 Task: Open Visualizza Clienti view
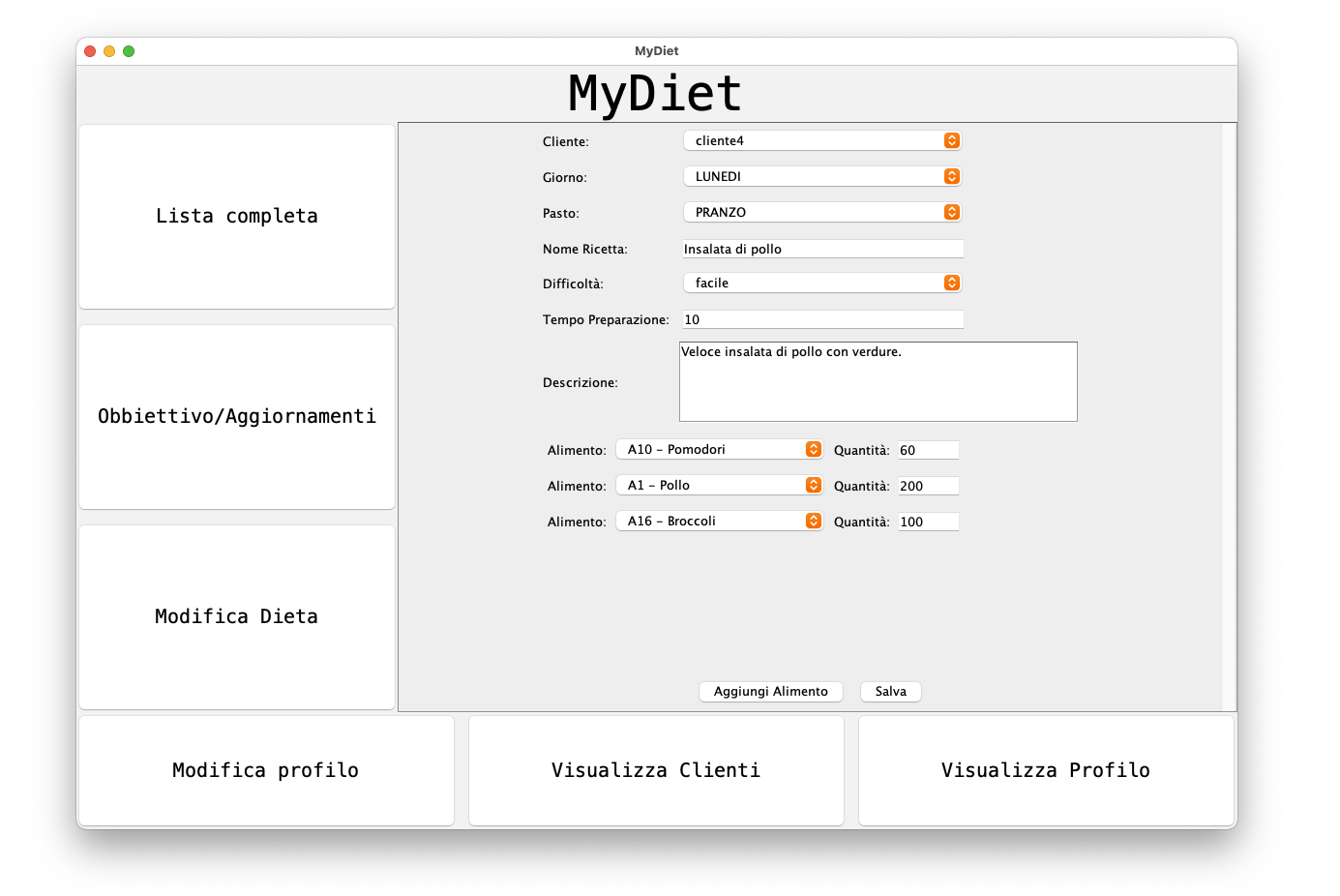(656, 771)
